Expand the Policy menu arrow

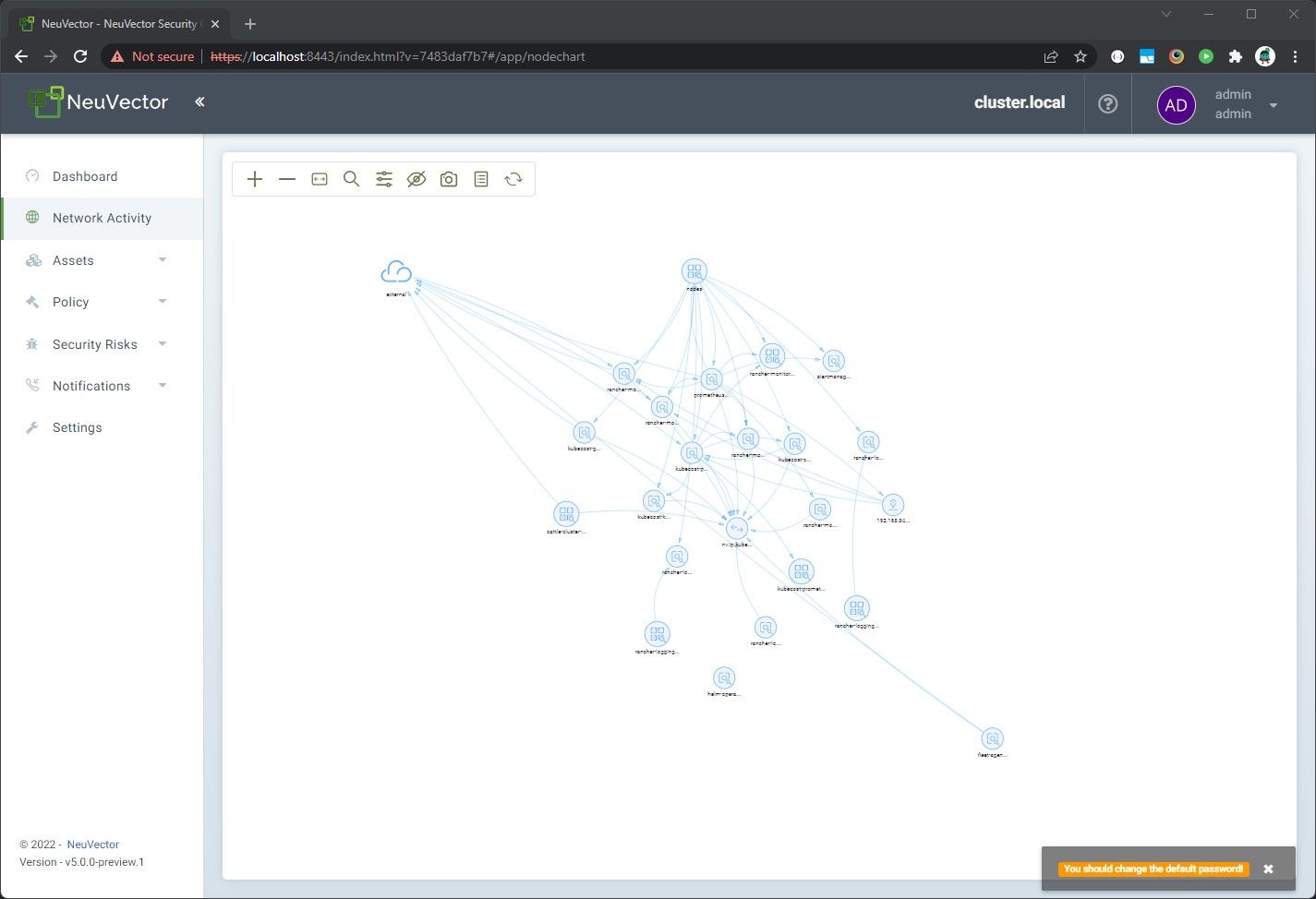(163, 302)
